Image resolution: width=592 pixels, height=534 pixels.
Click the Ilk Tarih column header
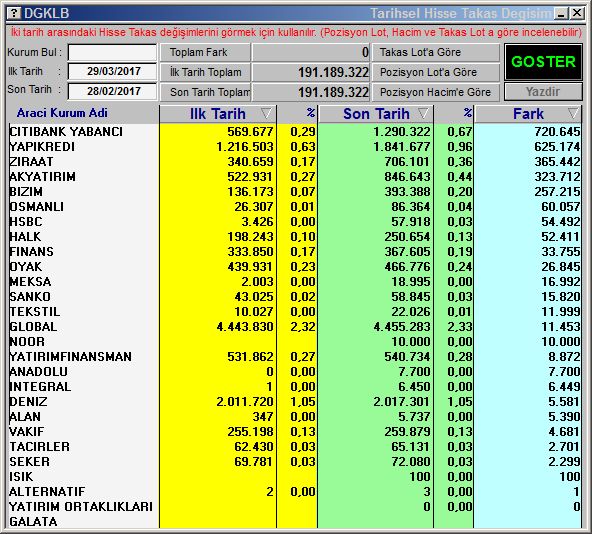pos(218,114)
